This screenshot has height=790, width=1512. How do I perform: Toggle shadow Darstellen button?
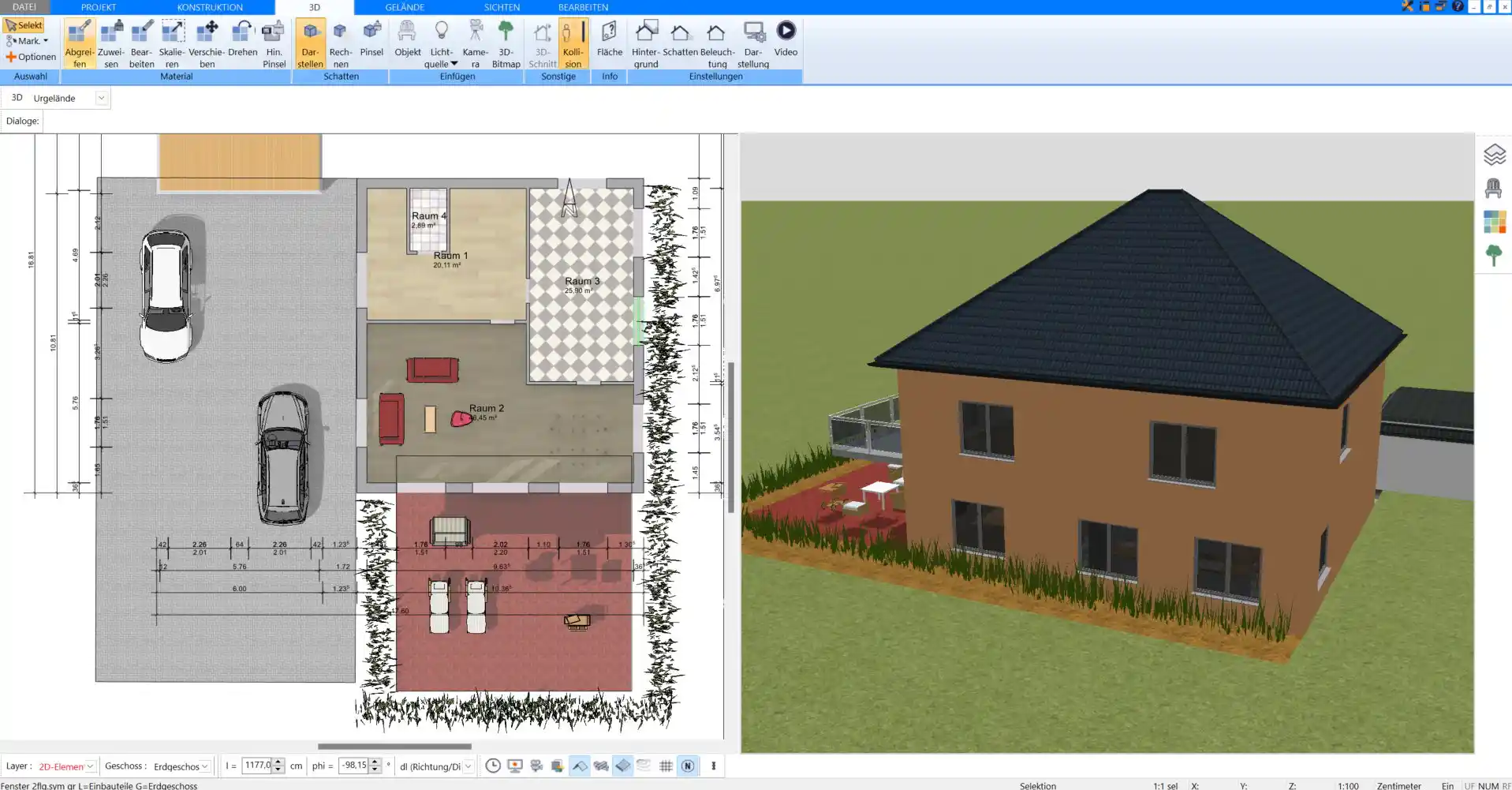click(x=310, y=44)
